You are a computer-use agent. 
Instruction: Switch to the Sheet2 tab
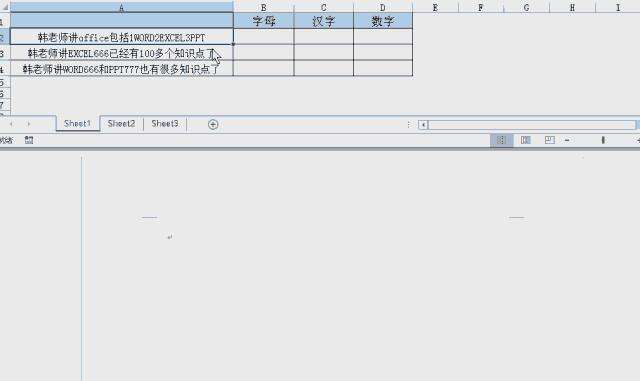click(x=121, y=123)
